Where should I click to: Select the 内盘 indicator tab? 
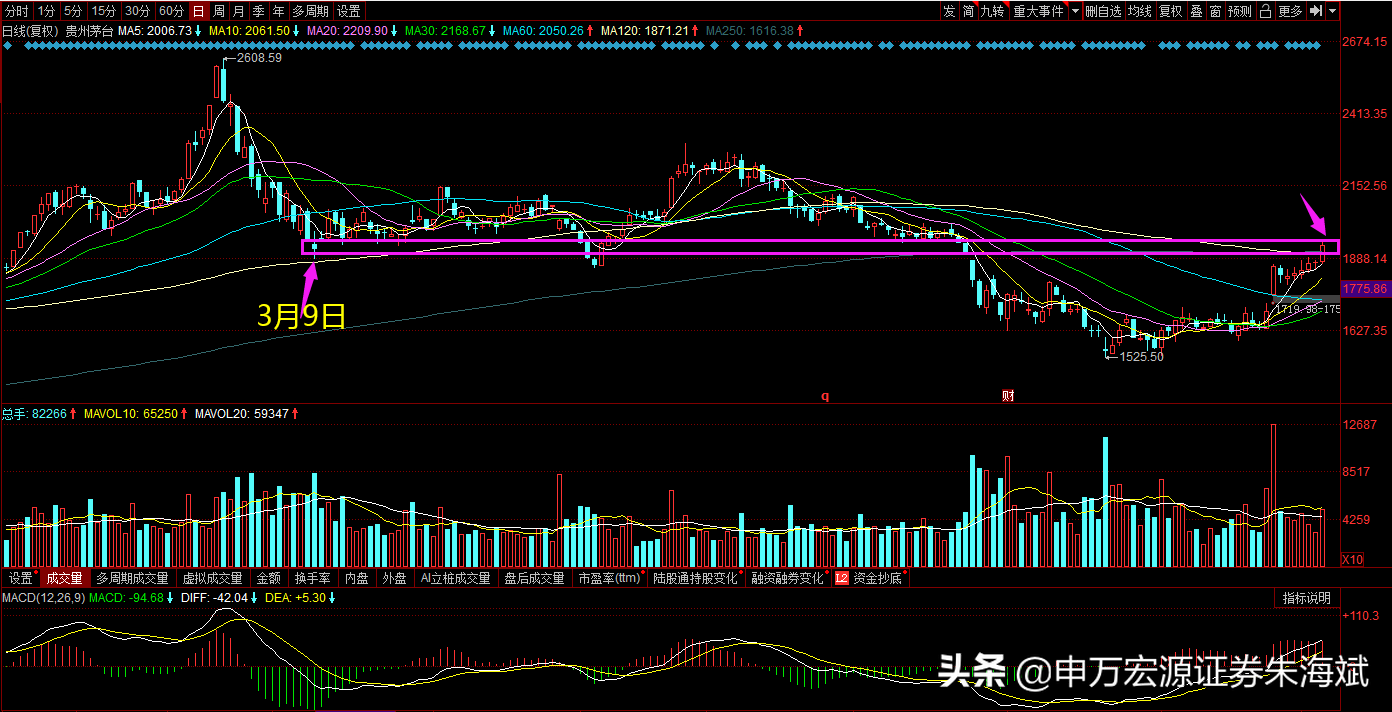(x=357, y=578)
